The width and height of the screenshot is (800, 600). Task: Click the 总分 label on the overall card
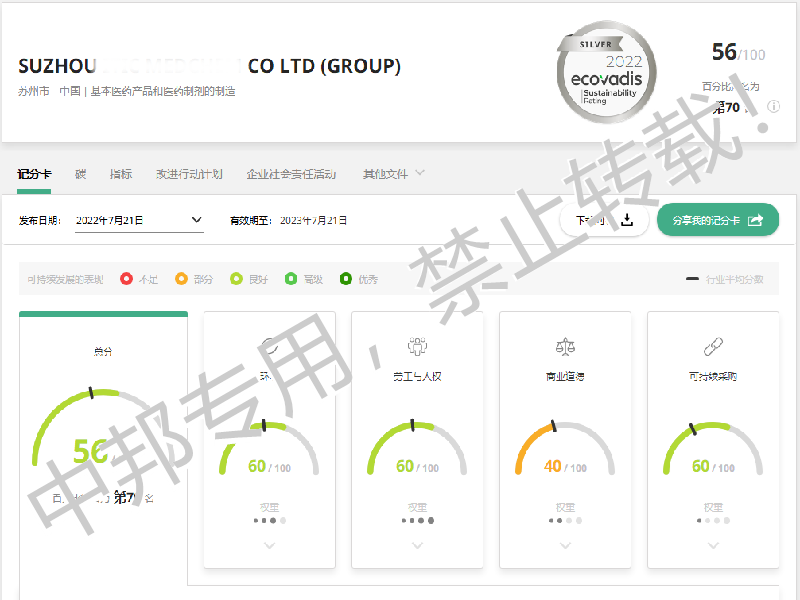[103, 351]
